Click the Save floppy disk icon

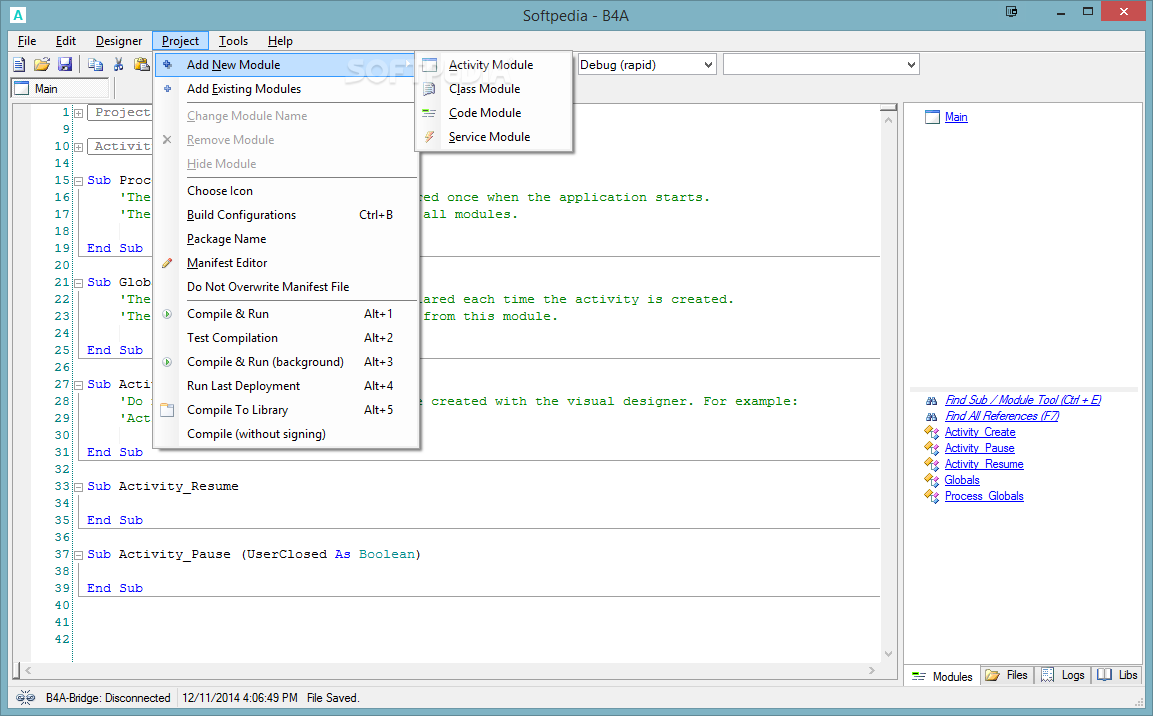click(65, 65)
